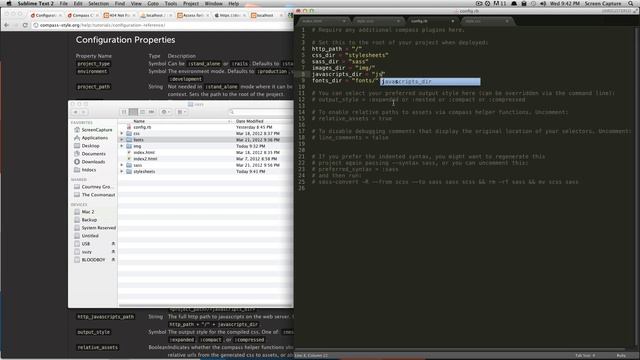Expand the sass folder in Finder
Image resolution: width=640 pixels, height=360 pixels.
122,165
